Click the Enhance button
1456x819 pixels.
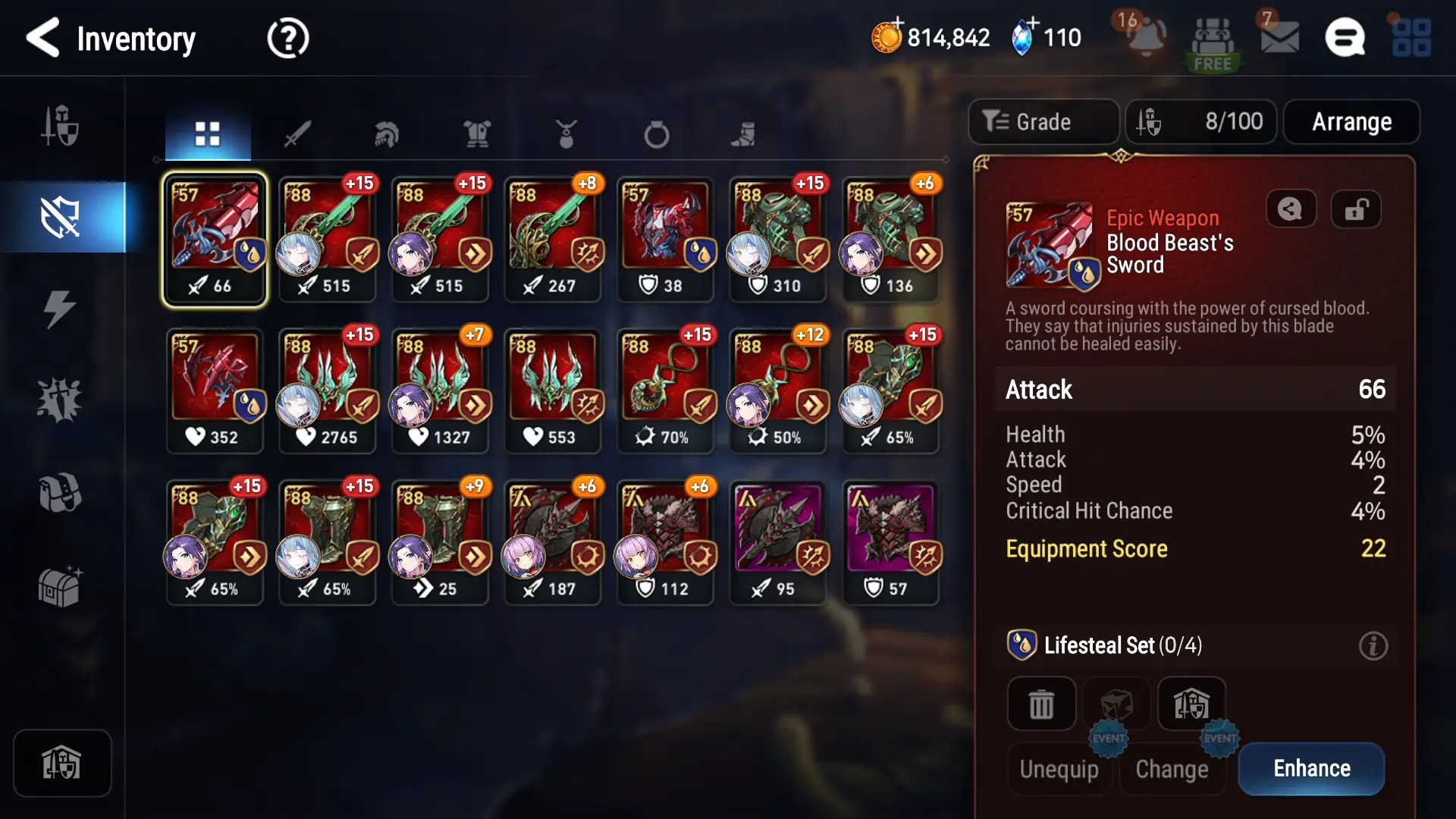coord(1312,768)
